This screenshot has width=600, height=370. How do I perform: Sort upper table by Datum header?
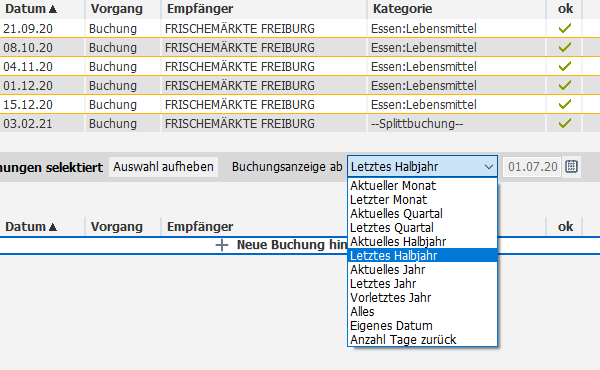(31, 9)
